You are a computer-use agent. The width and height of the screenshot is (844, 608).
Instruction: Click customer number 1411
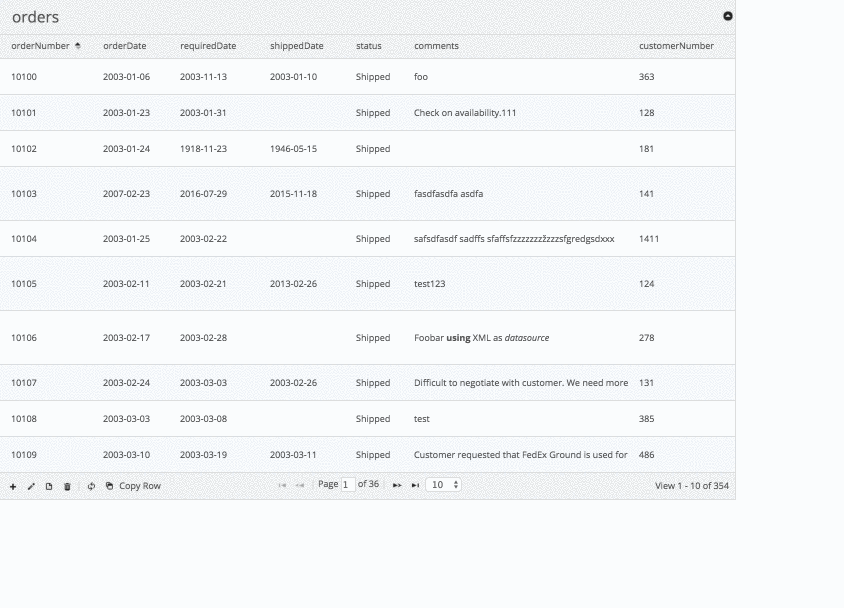(649, 239)
